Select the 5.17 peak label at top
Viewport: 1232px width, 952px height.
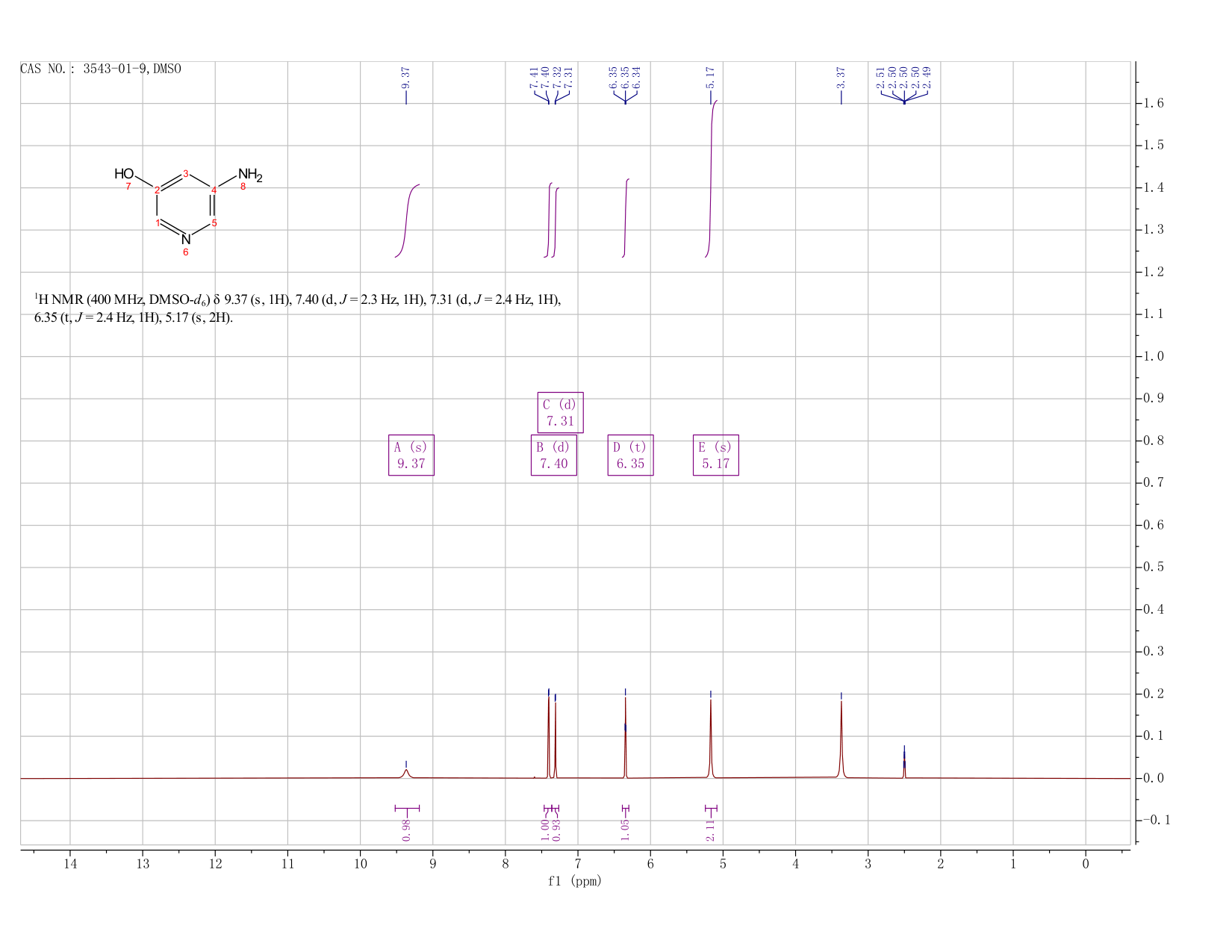click(x=711, y=78)
